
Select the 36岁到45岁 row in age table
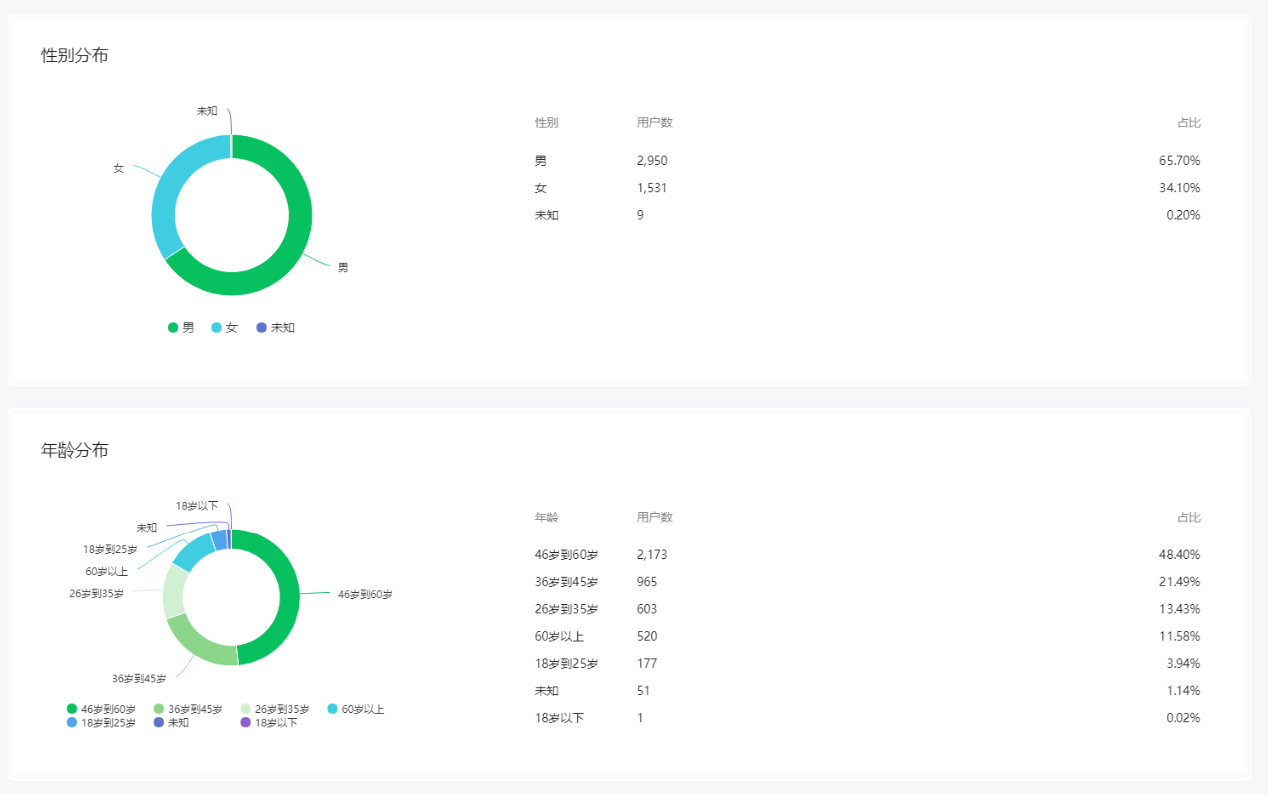(x=867, y=582)
